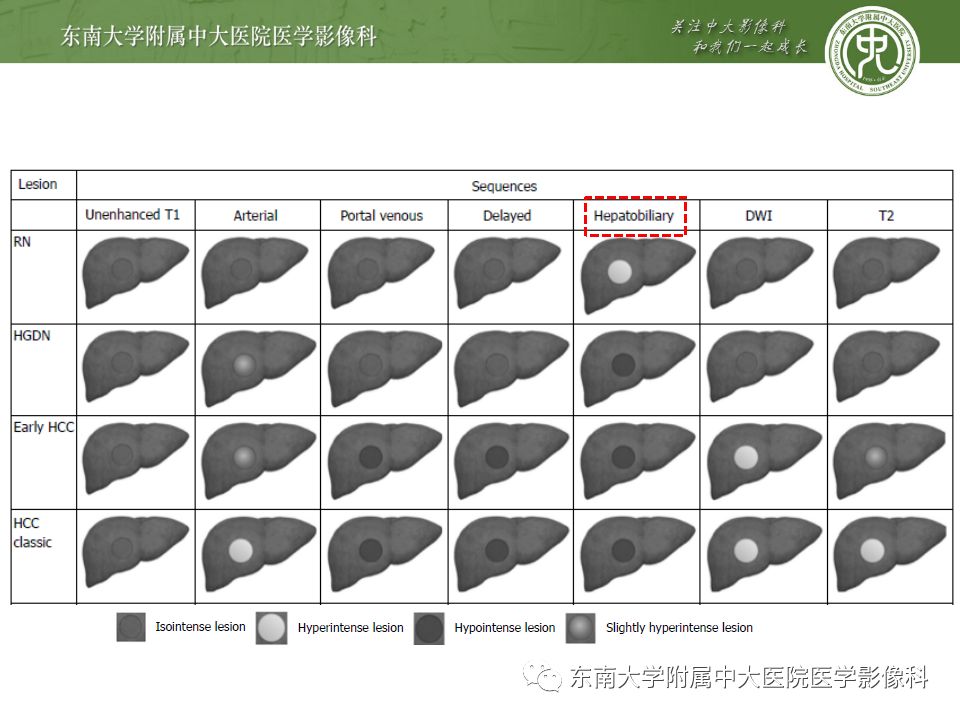
Task: Click the 'Lesion' column header
Action: point(37,184)
